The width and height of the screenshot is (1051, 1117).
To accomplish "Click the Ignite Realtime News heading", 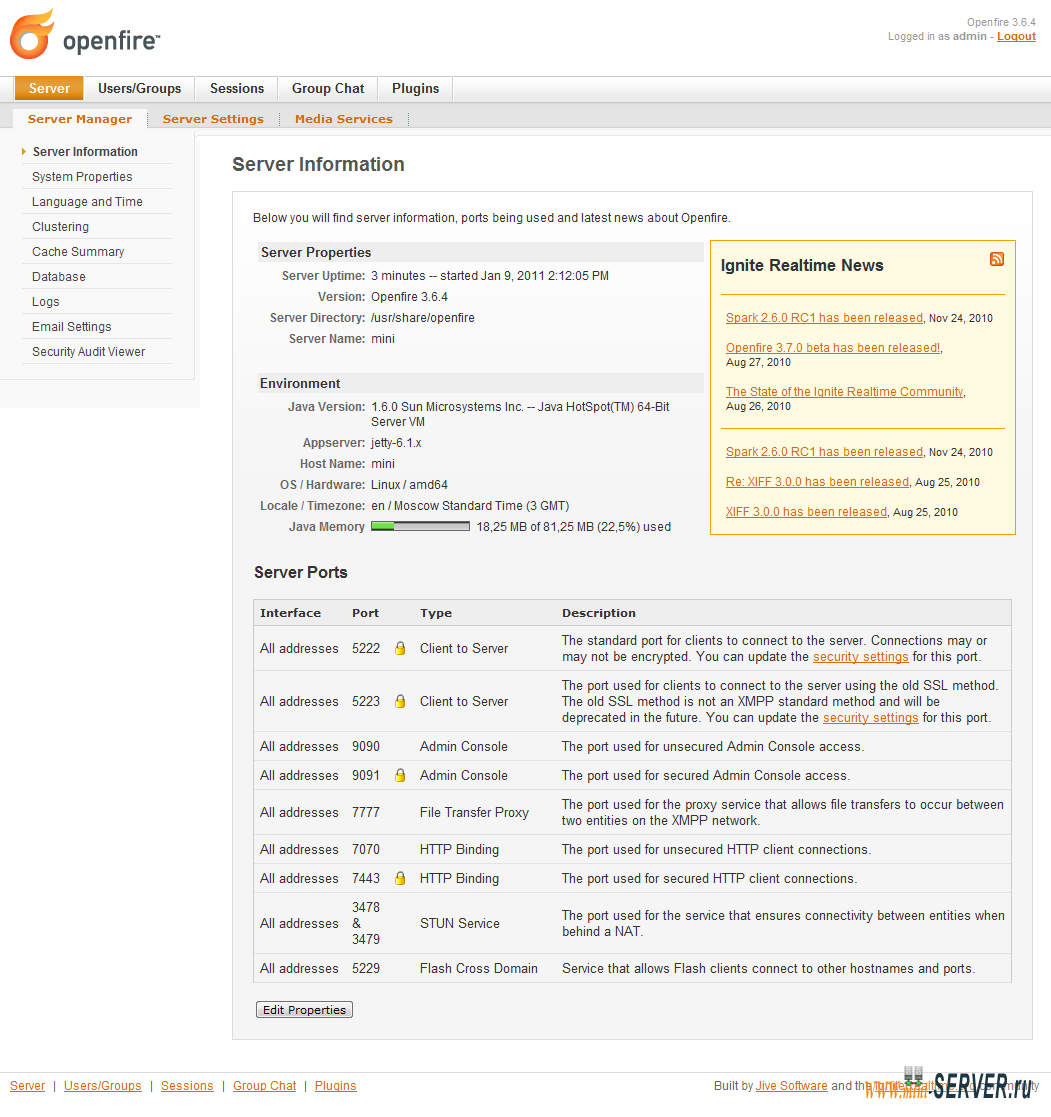I will (802, 266).
